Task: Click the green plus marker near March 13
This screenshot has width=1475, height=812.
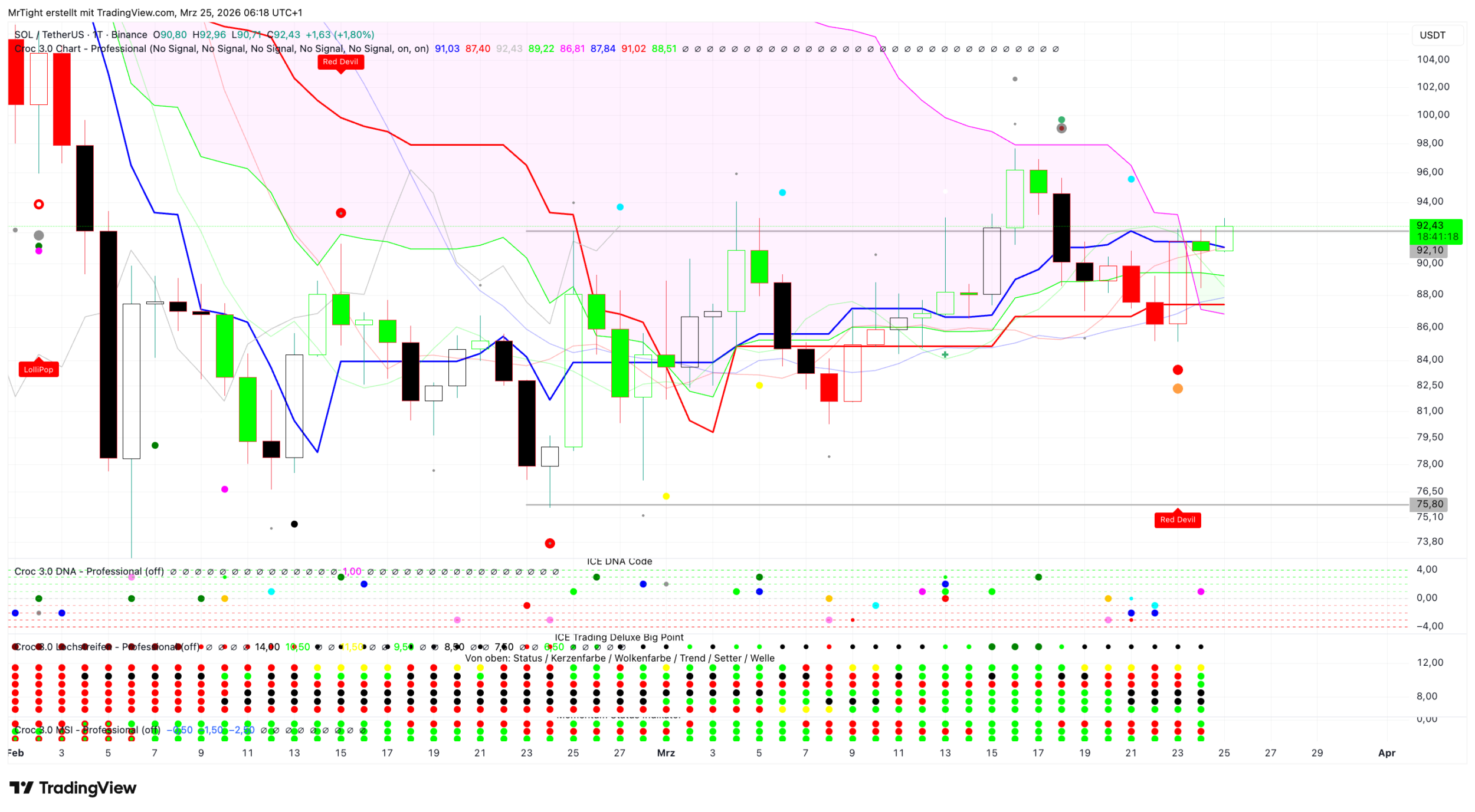Action: [945, 354]
